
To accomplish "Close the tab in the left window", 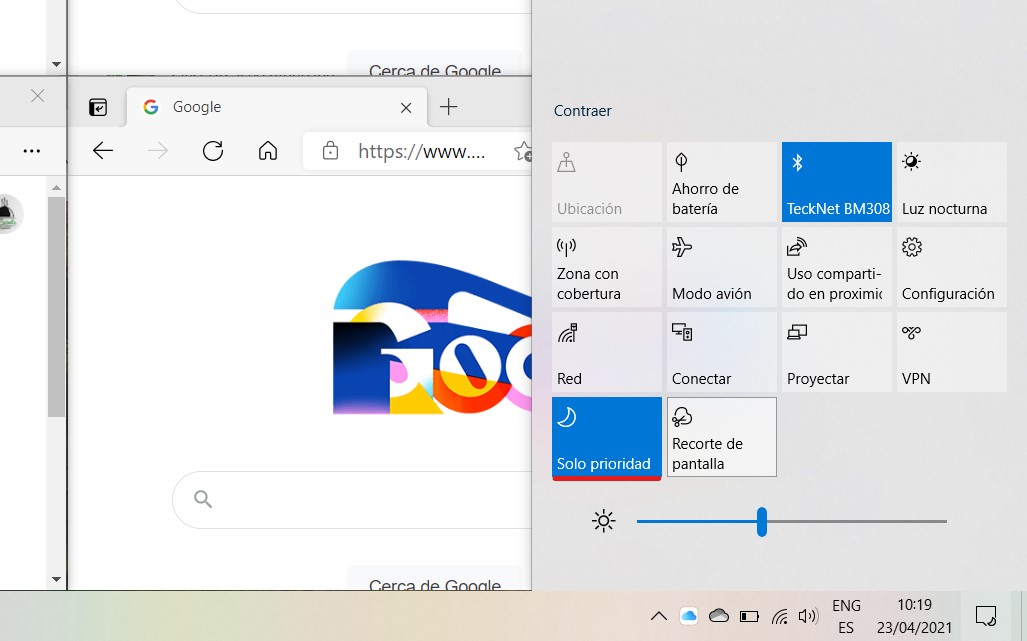I will tap(37, 96).
